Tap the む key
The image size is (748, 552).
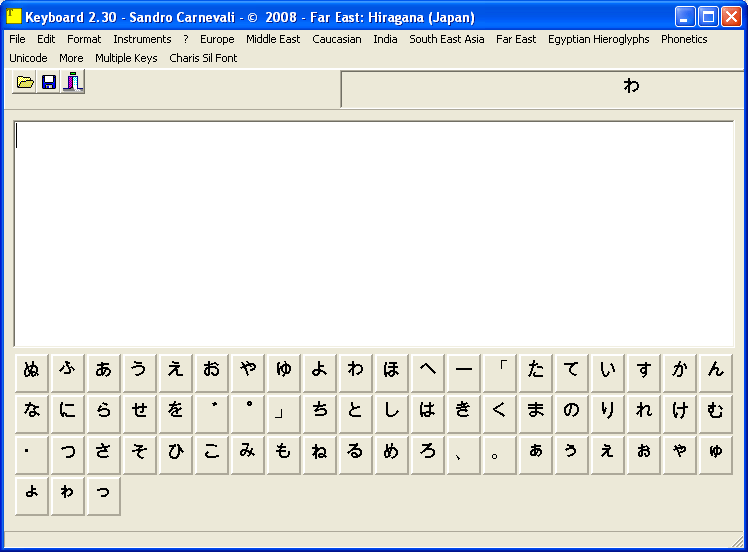(715, 414)
